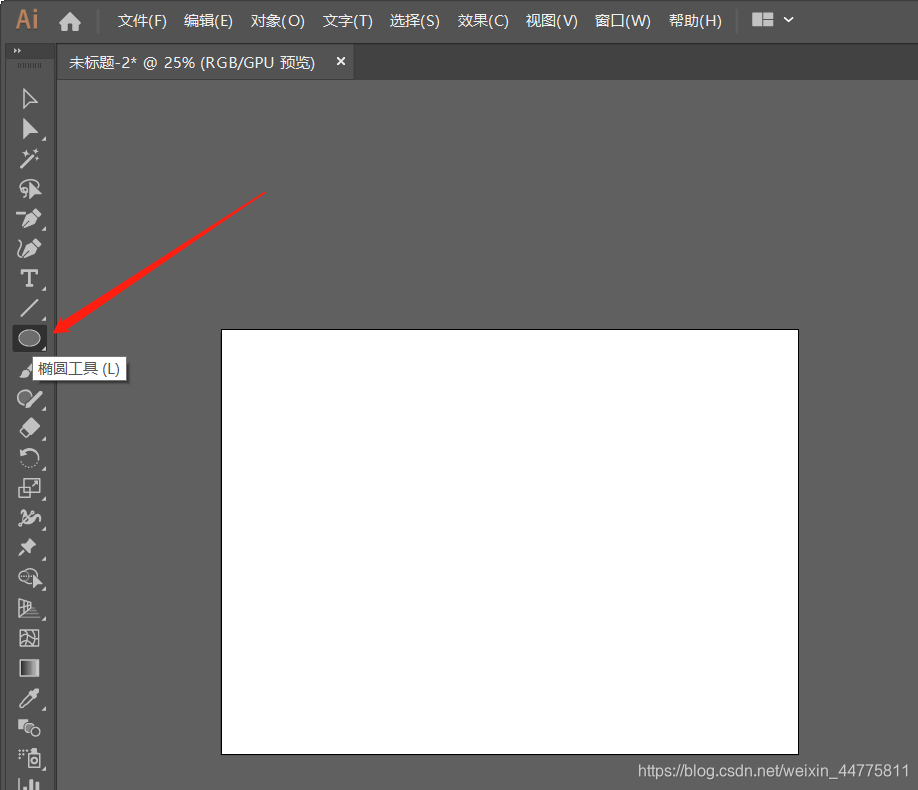Expand the toolbar with double-arrow
This screenshot has width=918, height=790.
pyautogui.click(x=17, y=50)
